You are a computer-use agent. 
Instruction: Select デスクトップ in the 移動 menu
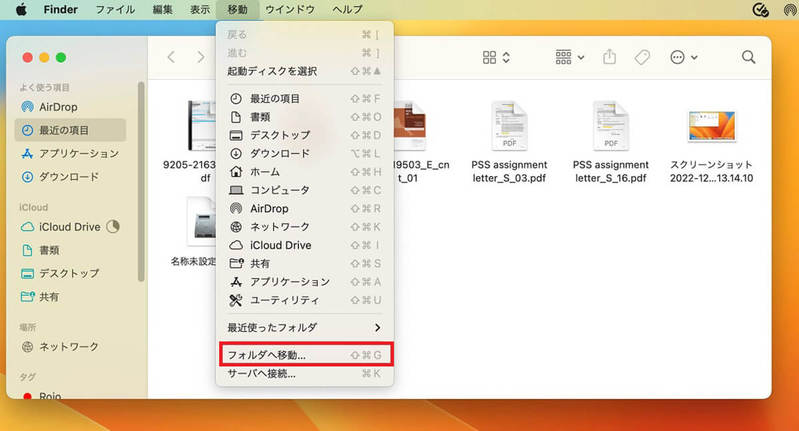click(304, 136)
